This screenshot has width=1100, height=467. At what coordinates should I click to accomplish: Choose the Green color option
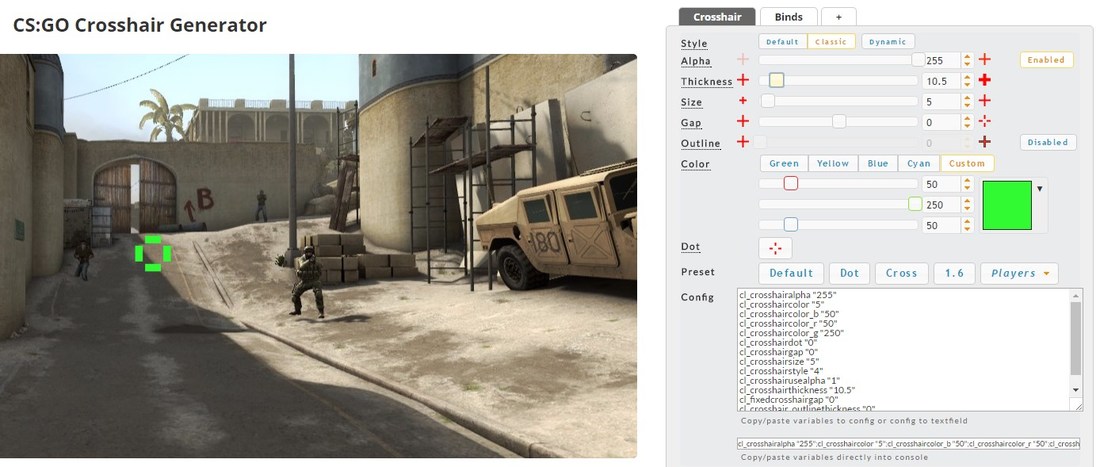click(x=784, y=163)
